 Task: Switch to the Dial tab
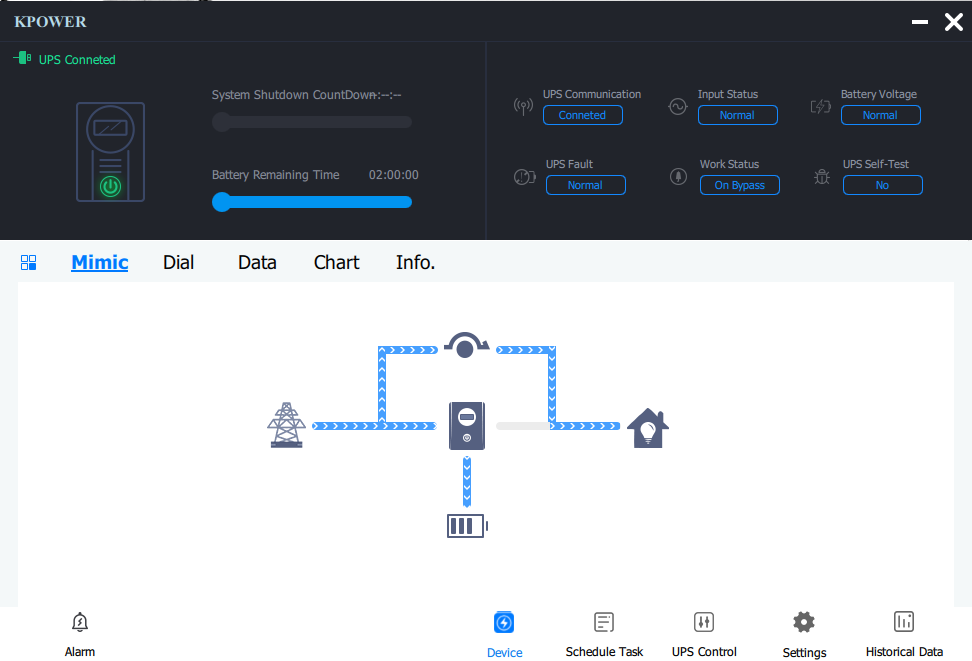click(179, 262)
